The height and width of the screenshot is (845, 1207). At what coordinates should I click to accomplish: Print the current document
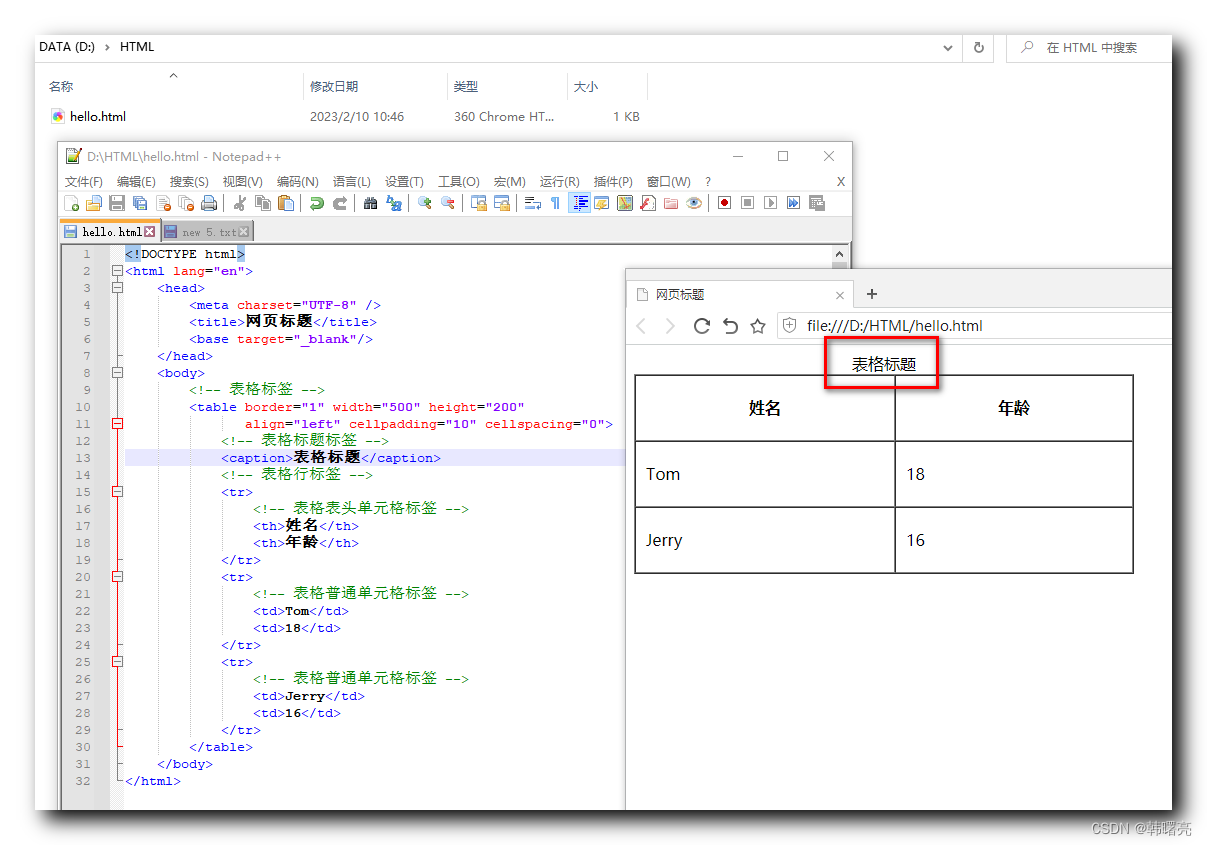click(x=209, y=202)
